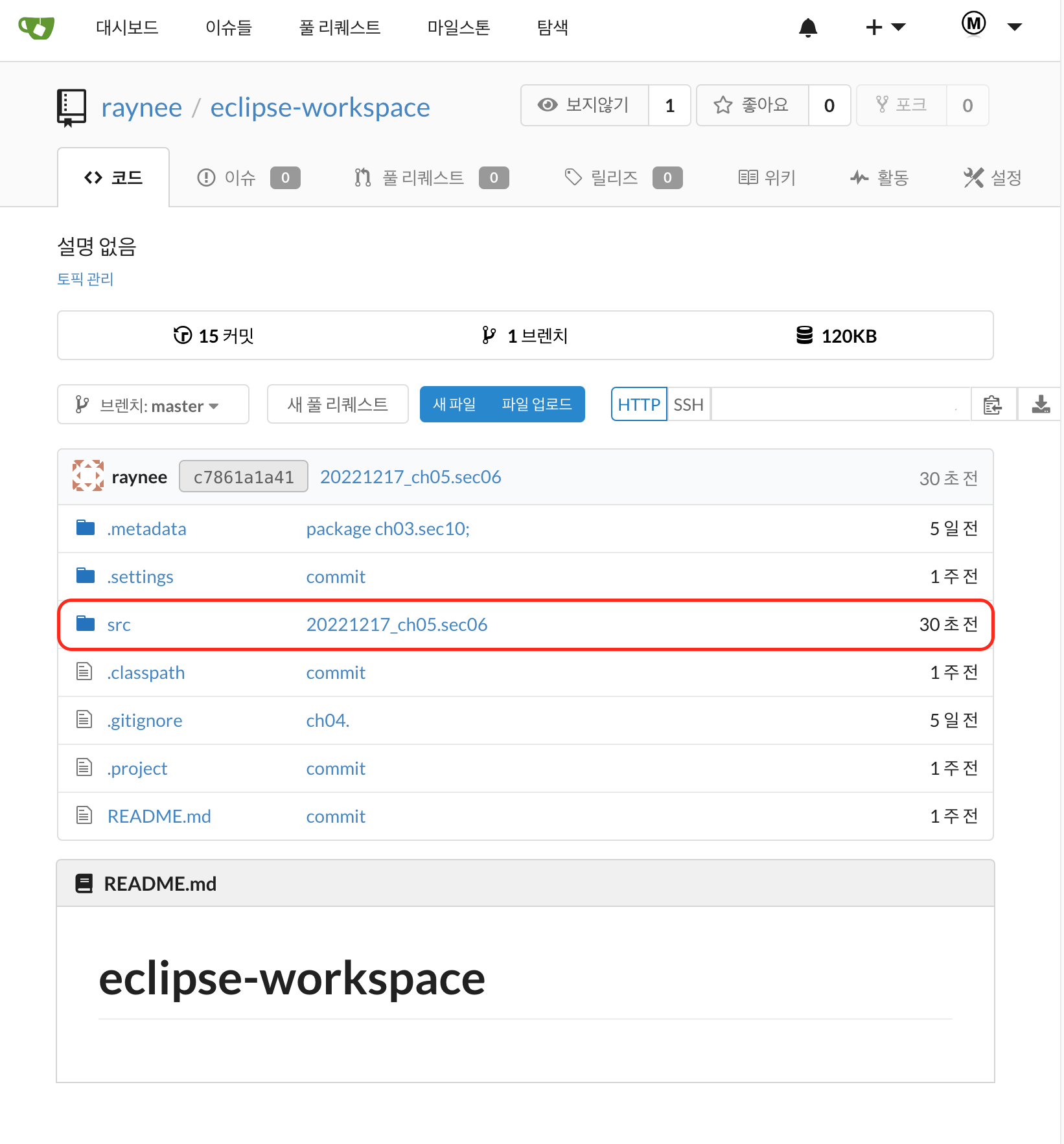Click the .classpath file icon

pos(84,671)
